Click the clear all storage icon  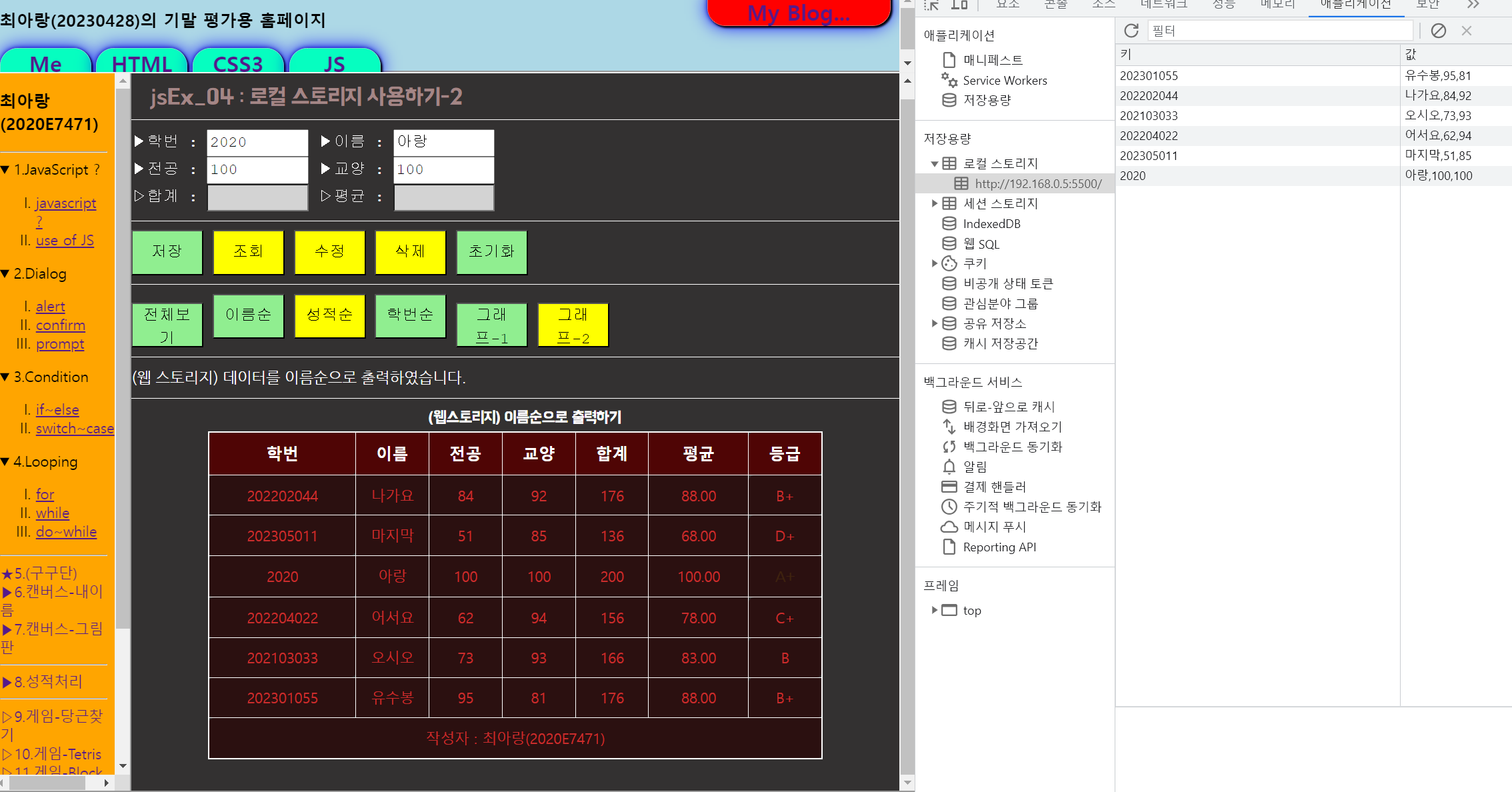click(x=1439, y=31)
